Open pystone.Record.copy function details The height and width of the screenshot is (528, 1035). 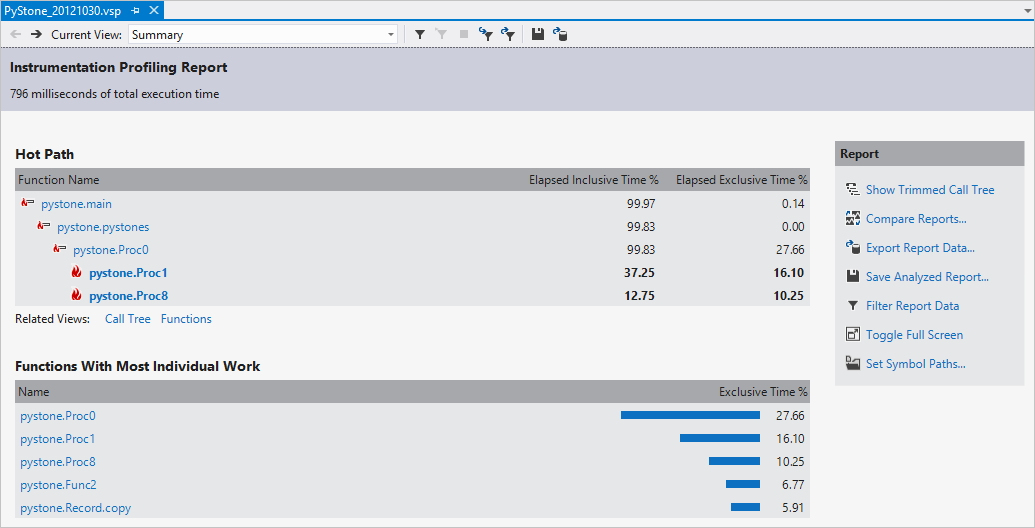[75, 508]
